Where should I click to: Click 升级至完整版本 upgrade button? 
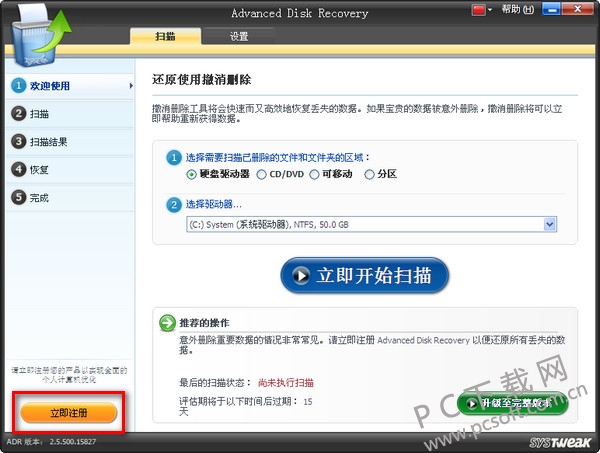click(x=512, y=403)
